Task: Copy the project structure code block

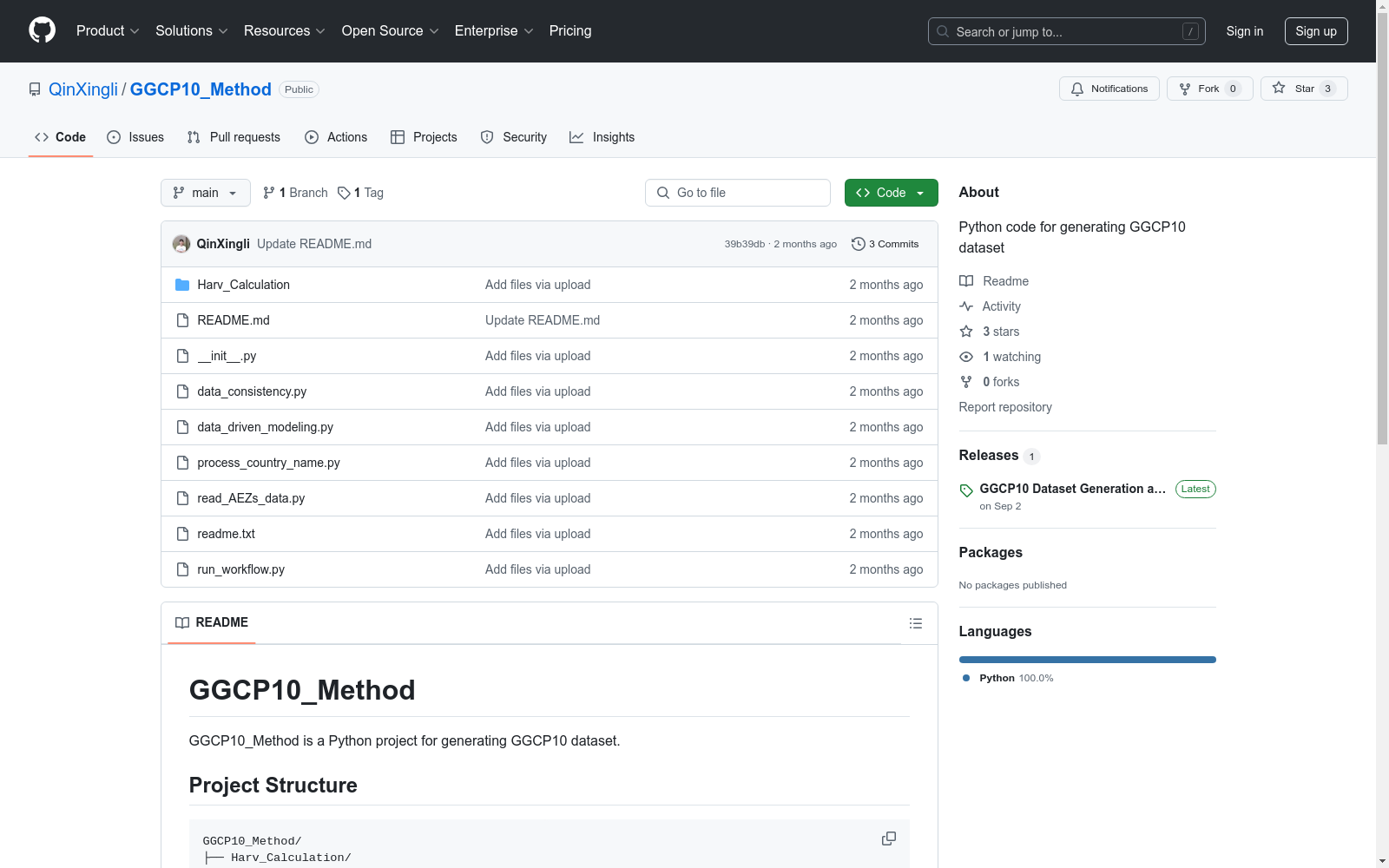Action: click(x=888, y=838)
